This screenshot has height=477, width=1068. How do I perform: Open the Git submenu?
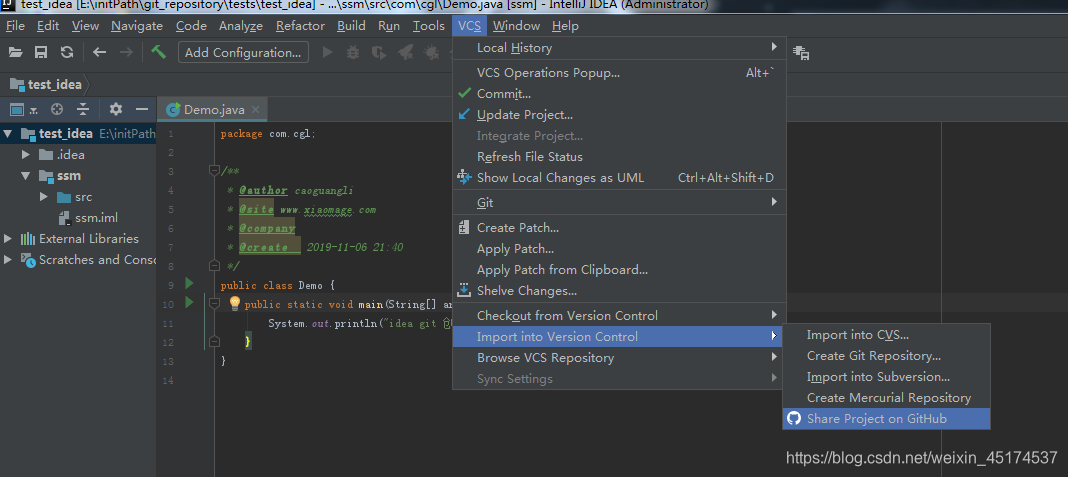tap(619, 202)
